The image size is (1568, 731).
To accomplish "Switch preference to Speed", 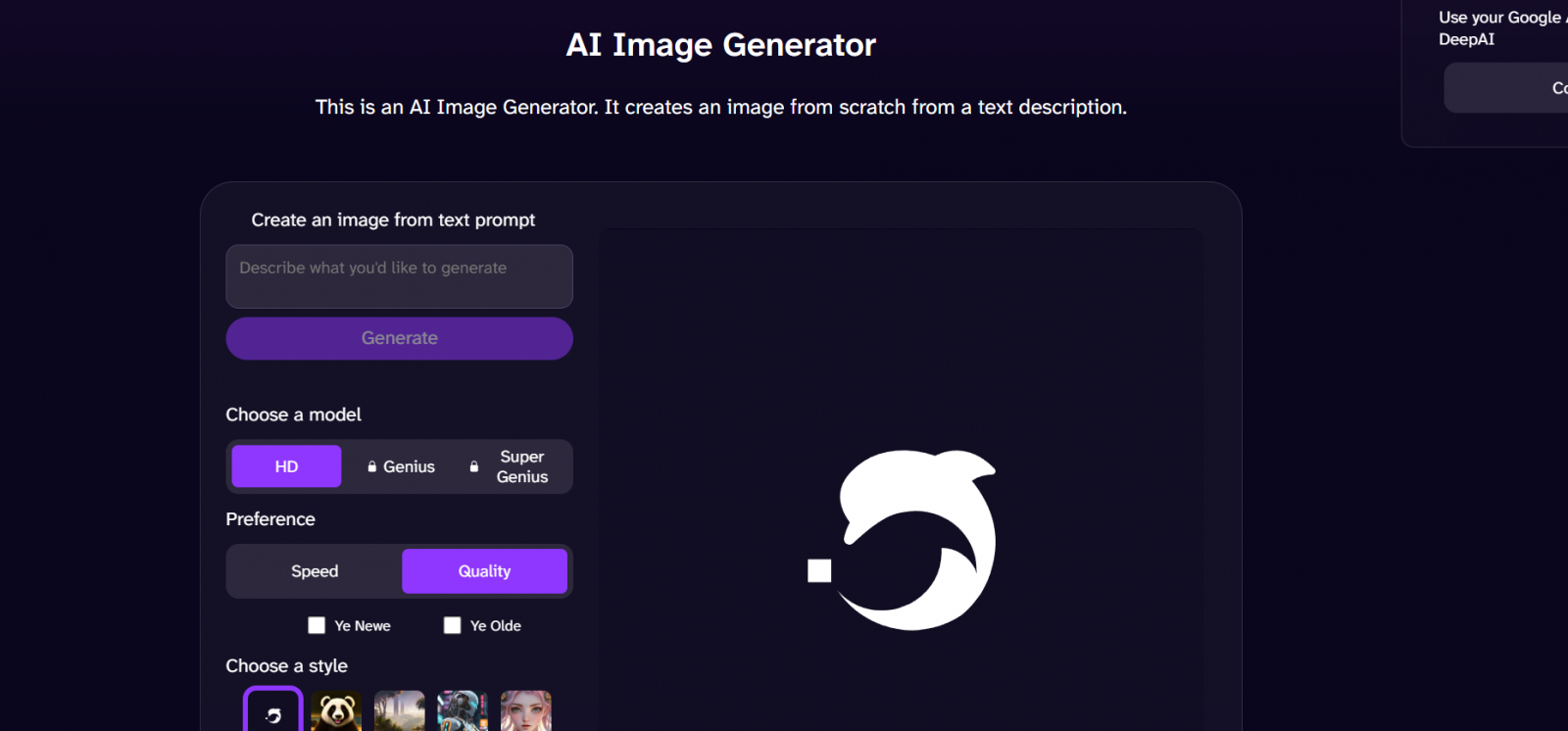I will [315, 571].
